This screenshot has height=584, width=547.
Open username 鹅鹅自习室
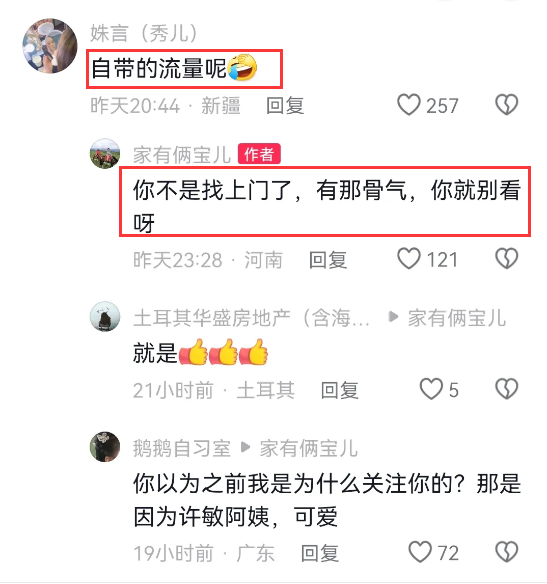(x=182, y=448)
